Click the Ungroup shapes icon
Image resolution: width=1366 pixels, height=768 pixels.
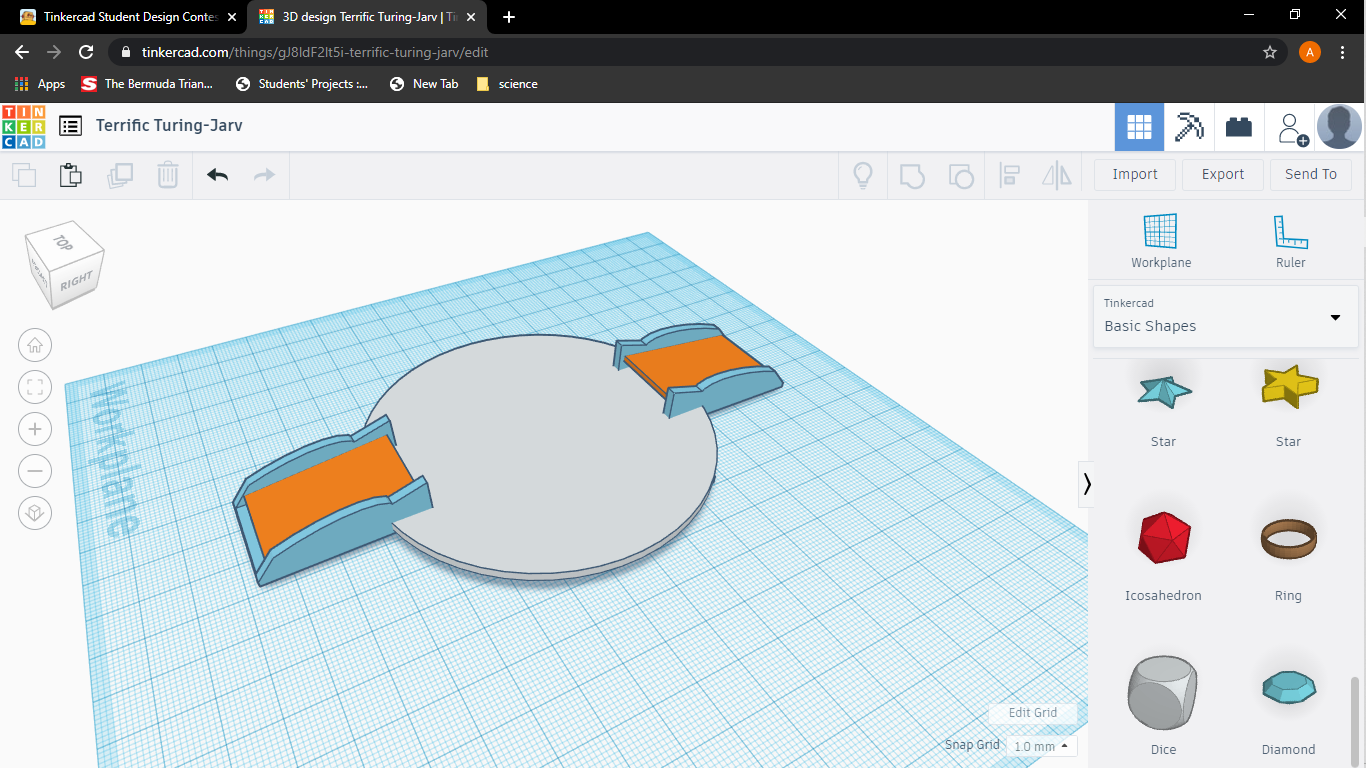coord(960,176)
